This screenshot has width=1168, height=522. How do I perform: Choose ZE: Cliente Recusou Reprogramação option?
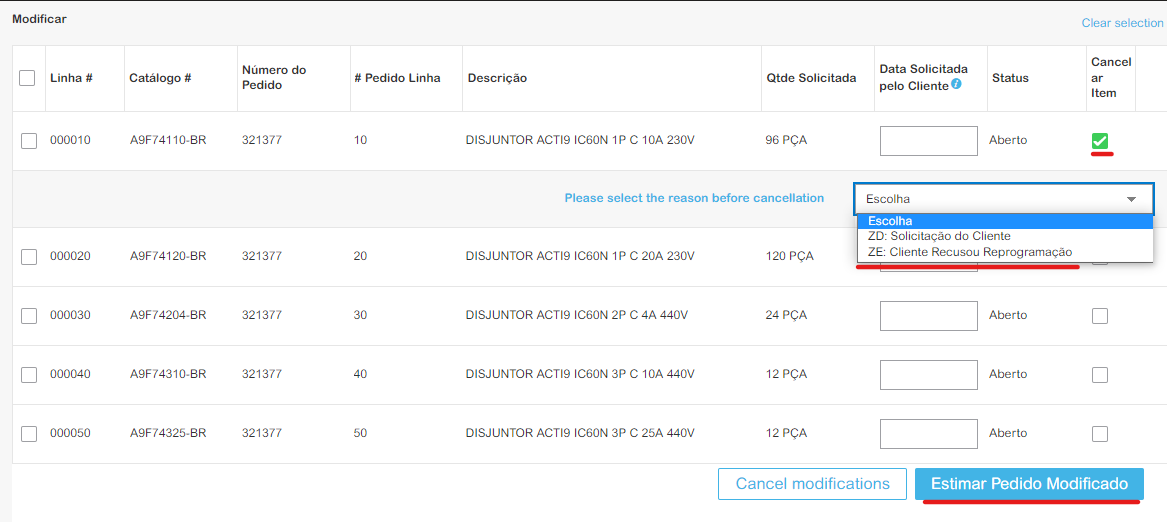pyautogui.click(x=1005, y=252)
